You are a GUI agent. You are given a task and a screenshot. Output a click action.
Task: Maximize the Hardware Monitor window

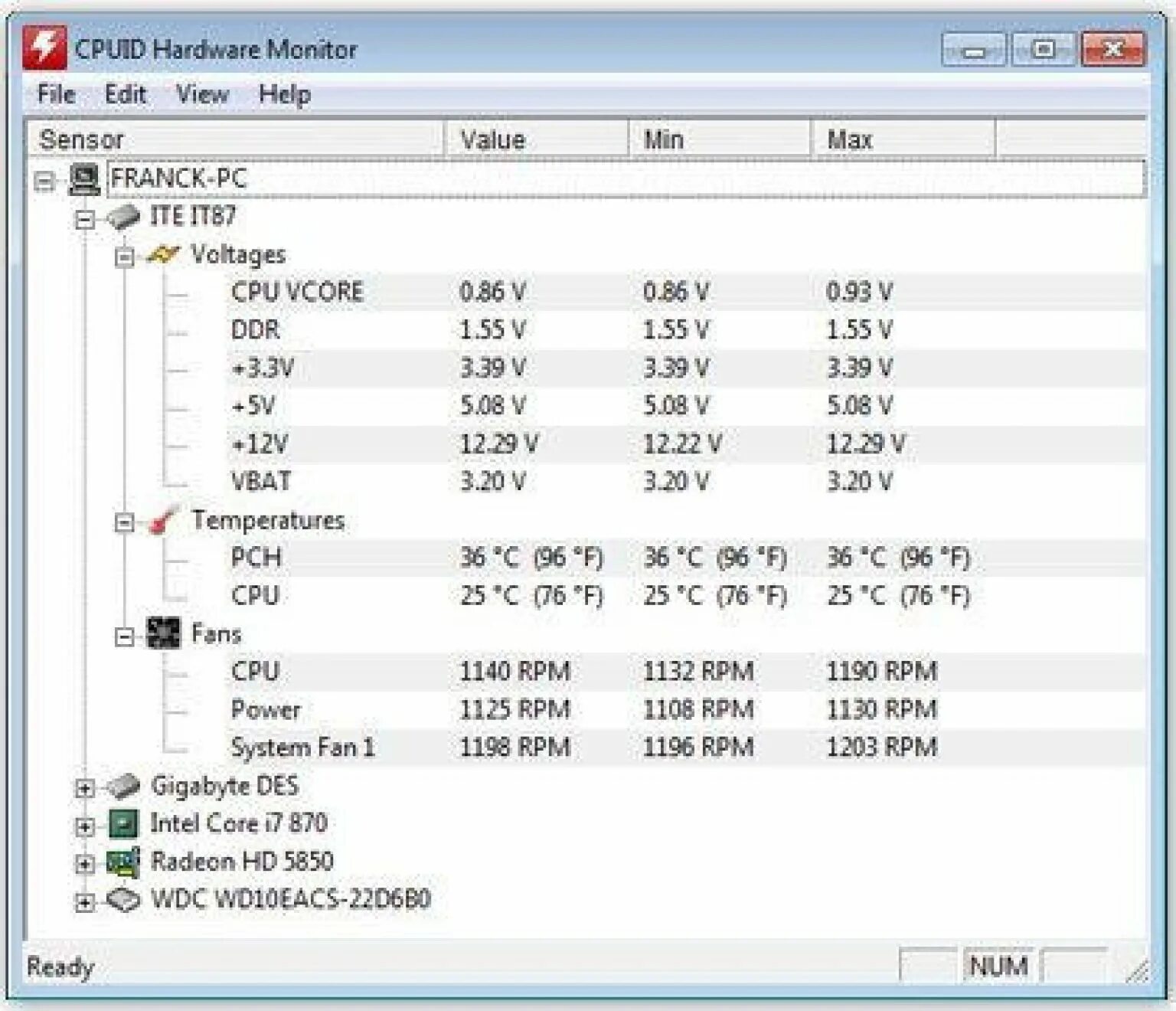tap(1044, 50)
